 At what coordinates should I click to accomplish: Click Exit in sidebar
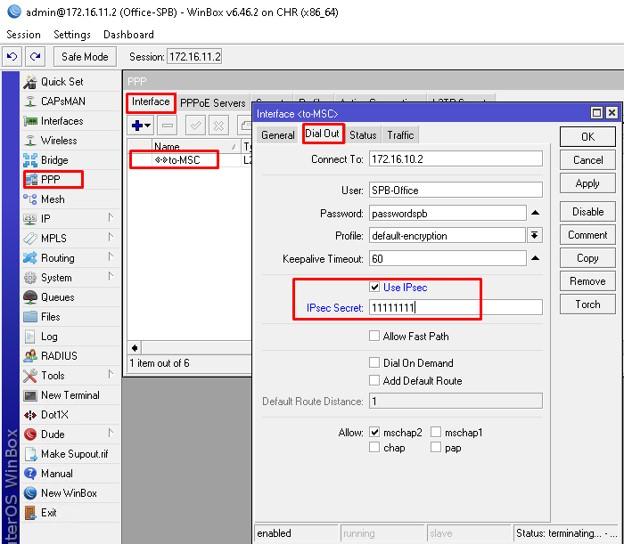point(48,513)
